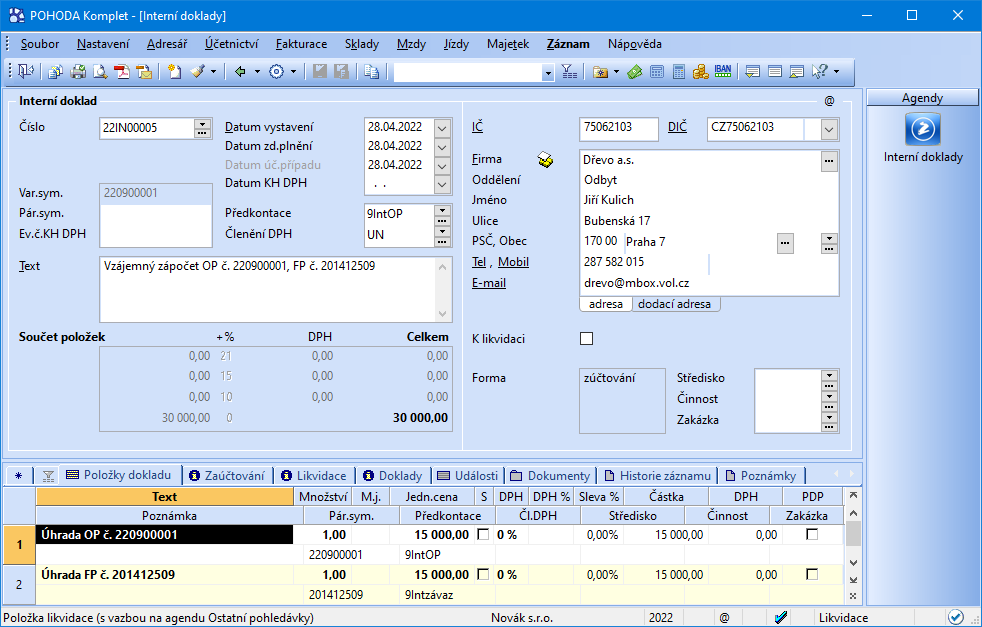Click the filter funnel toolbar icon
Image resolution: width=982 pixels, height=627 pixels.
pos(569,72)
